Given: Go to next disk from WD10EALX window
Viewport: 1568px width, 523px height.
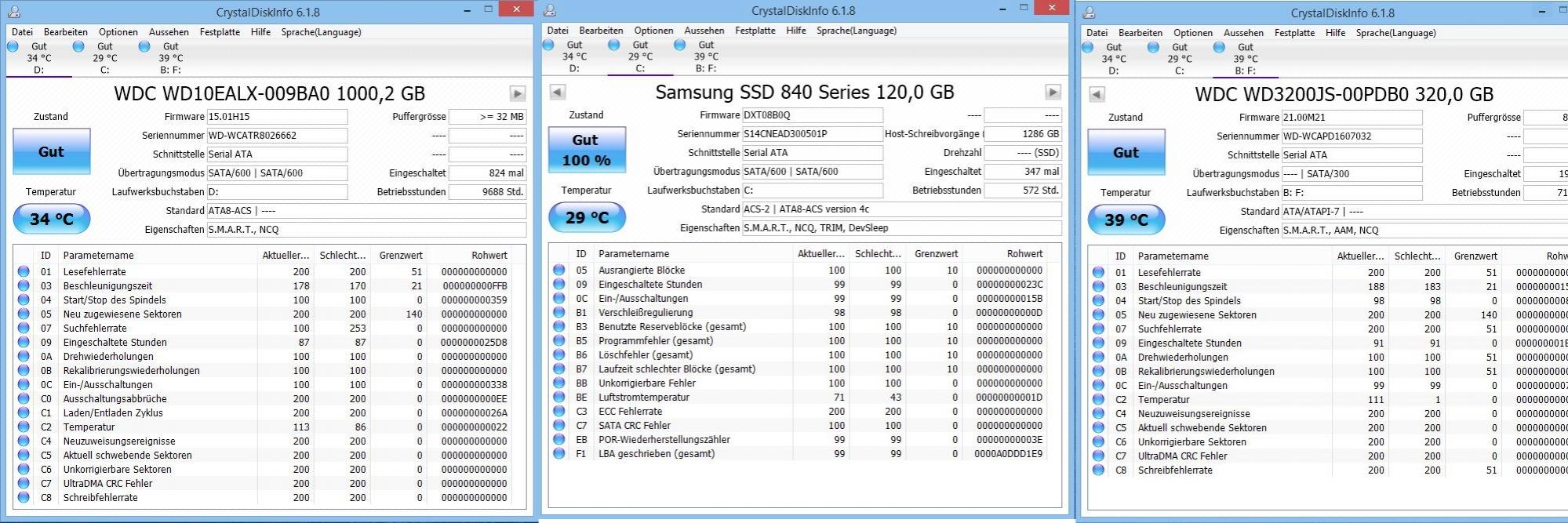Looking at the screenshot, I should (518, 94).
